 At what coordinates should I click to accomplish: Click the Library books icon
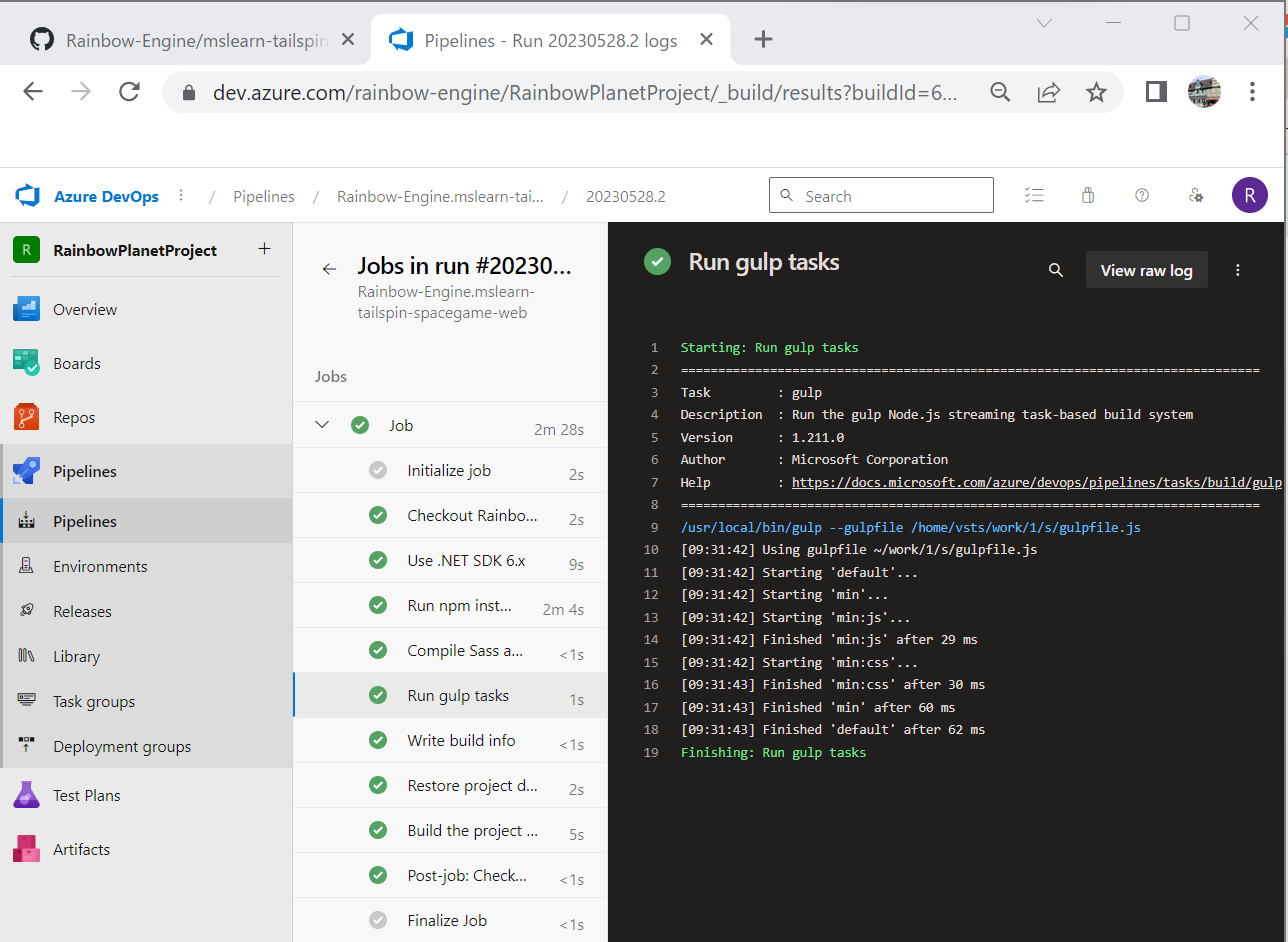coord(27,656)
